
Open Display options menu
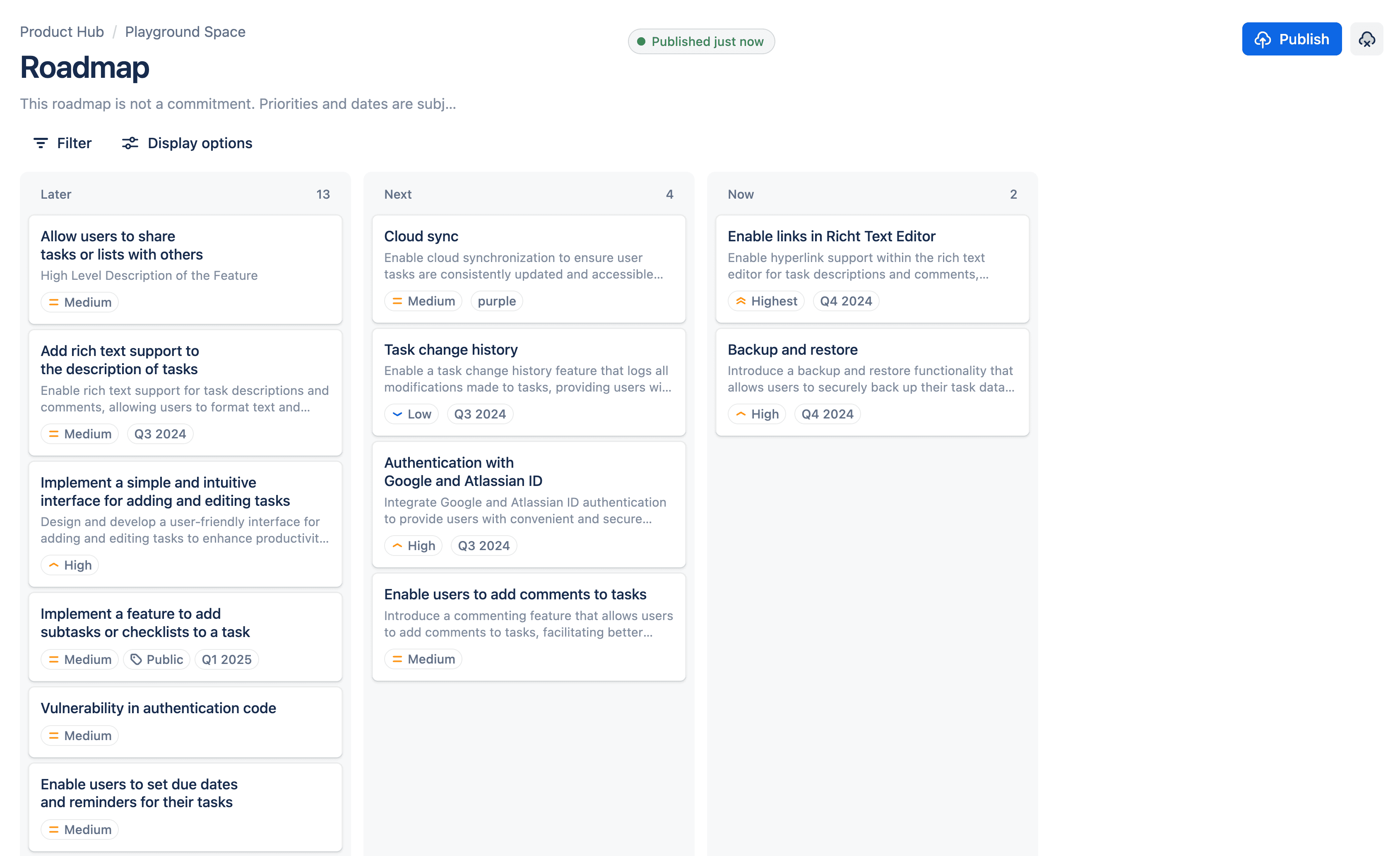point(187,143)
